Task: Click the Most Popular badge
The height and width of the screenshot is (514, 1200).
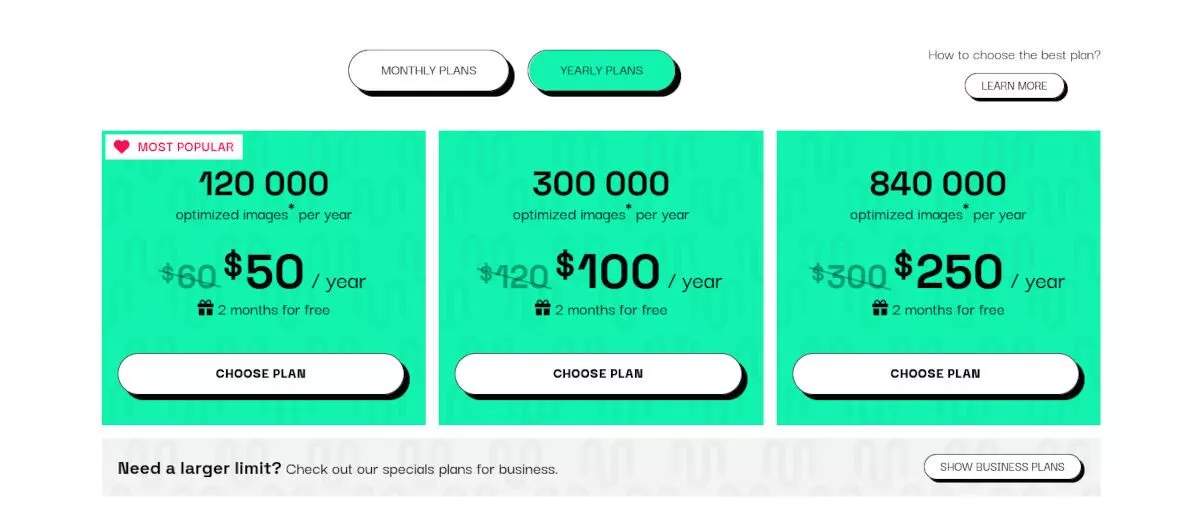Action: click(174, 147)
